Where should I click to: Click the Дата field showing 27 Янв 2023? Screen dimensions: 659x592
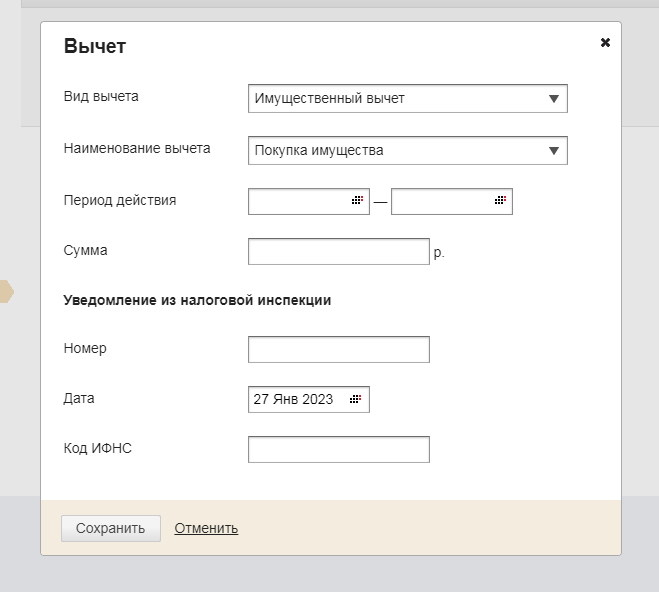coord(296,399)
